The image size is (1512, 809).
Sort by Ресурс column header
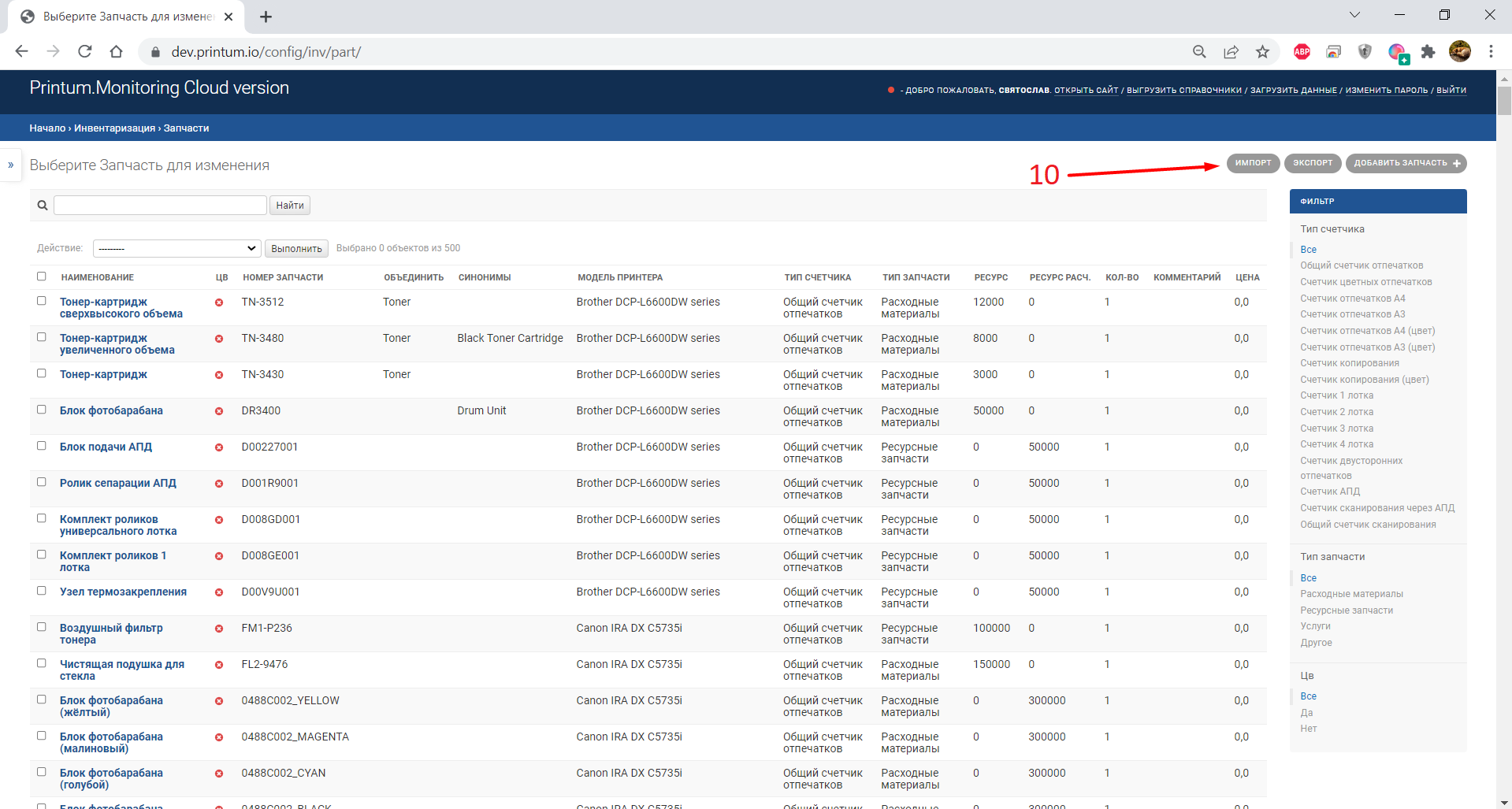click(x=990, y=277)
